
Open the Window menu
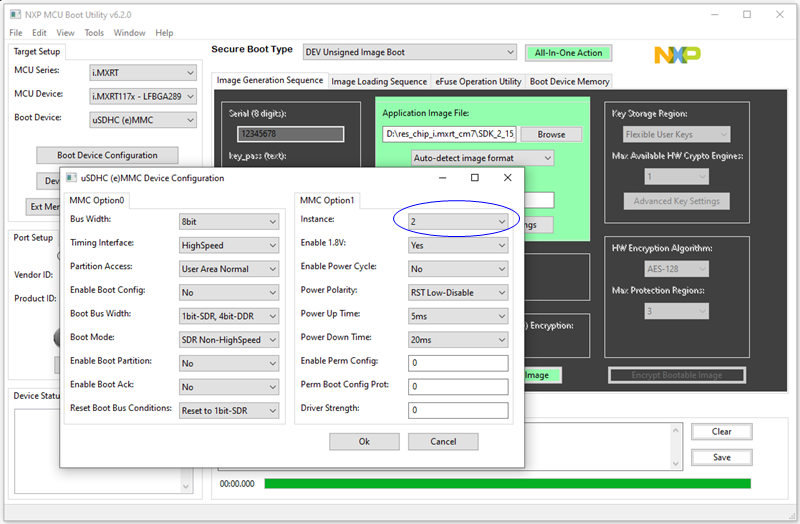(x=130, y=33)
